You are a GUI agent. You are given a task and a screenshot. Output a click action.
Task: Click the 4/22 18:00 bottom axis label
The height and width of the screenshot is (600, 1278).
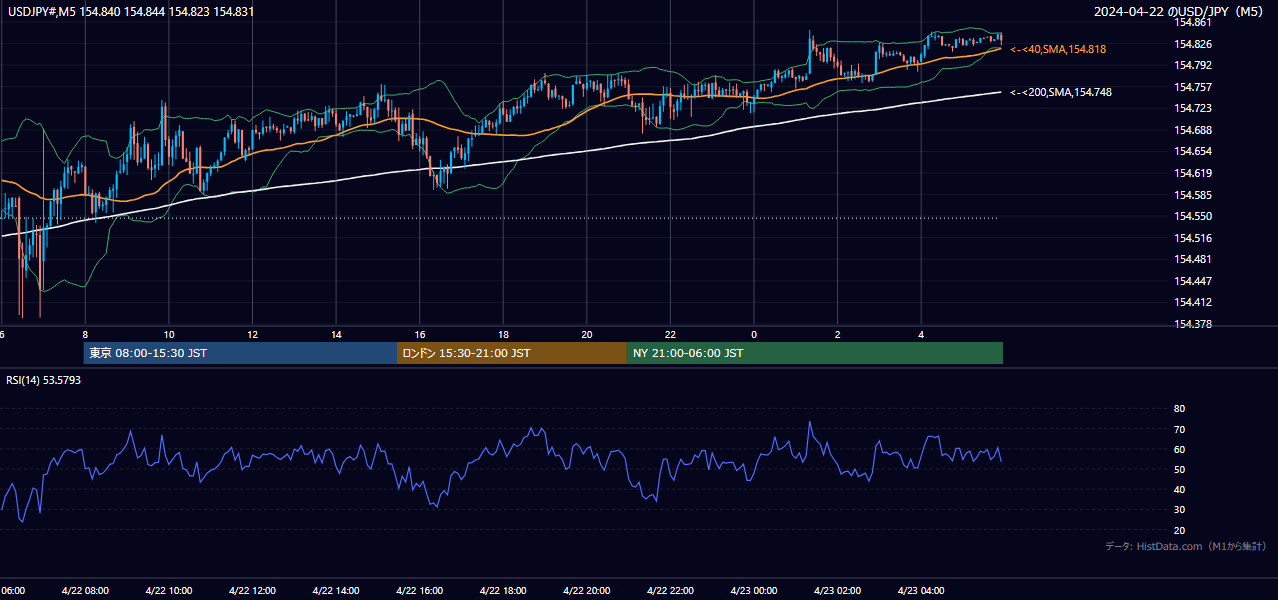click(x=503, y=590)
